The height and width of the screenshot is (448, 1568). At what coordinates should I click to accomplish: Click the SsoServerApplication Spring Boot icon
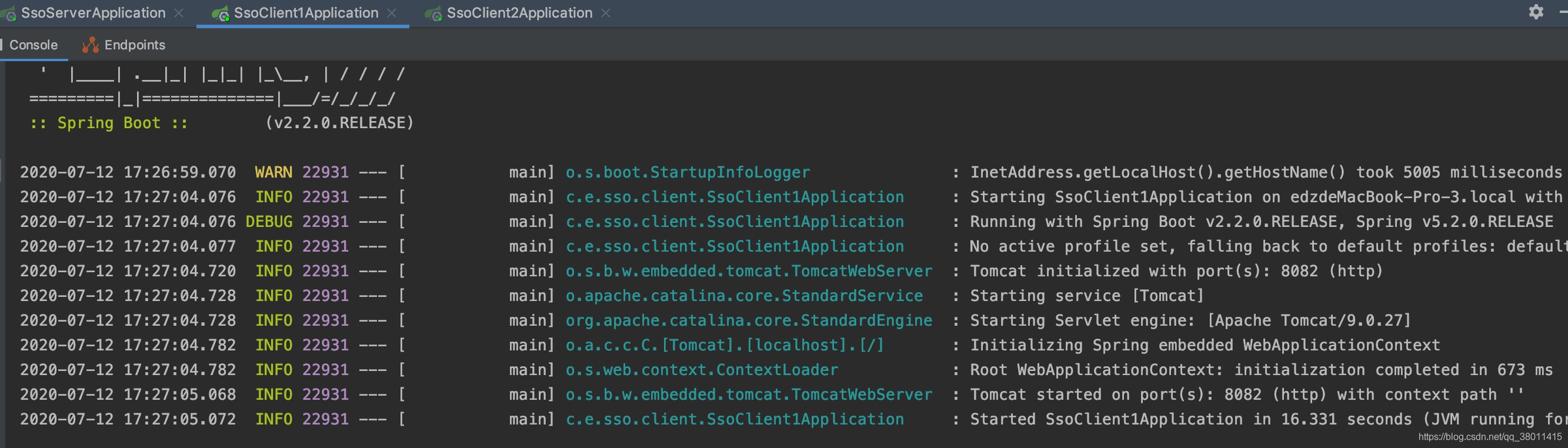[x=8, y=14]
